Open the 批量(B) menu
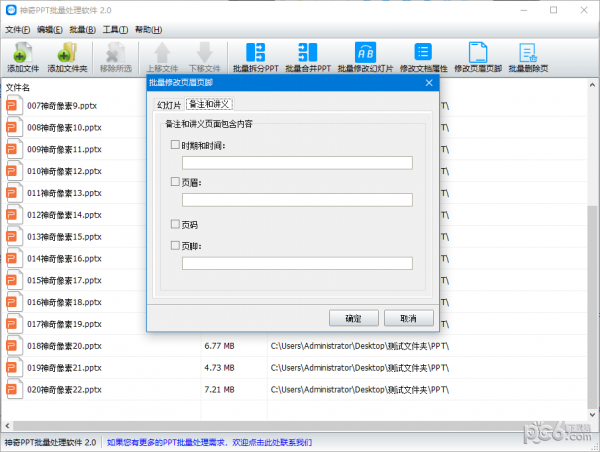600x452 pixels. 83,30
